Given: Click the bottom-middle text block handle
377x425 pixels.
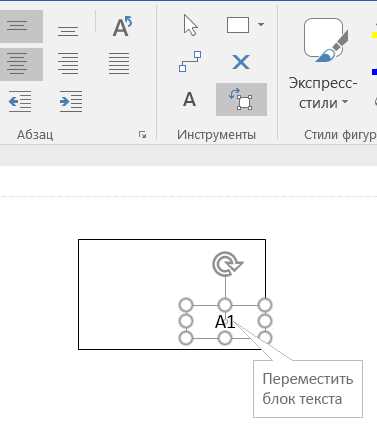Looking at the screenshot, I should pos(225,338).
